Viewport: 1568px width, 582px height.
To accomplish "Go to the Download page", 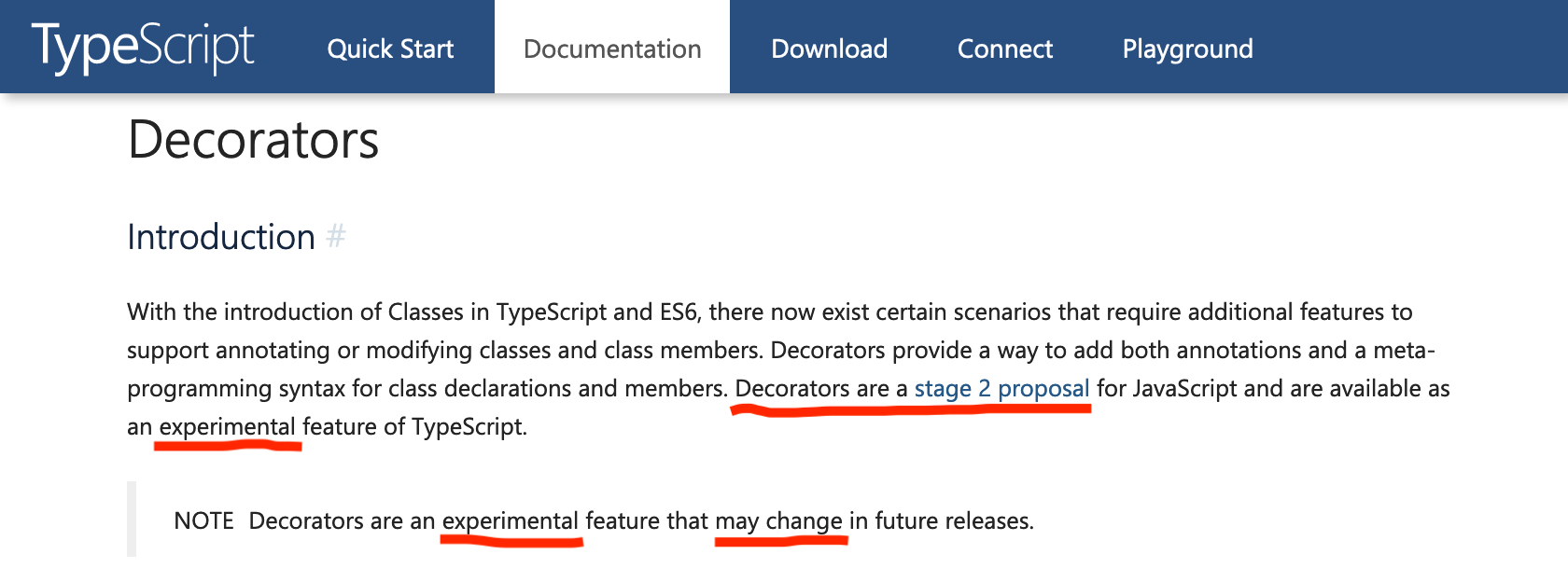I will click(x=829, y=48).
